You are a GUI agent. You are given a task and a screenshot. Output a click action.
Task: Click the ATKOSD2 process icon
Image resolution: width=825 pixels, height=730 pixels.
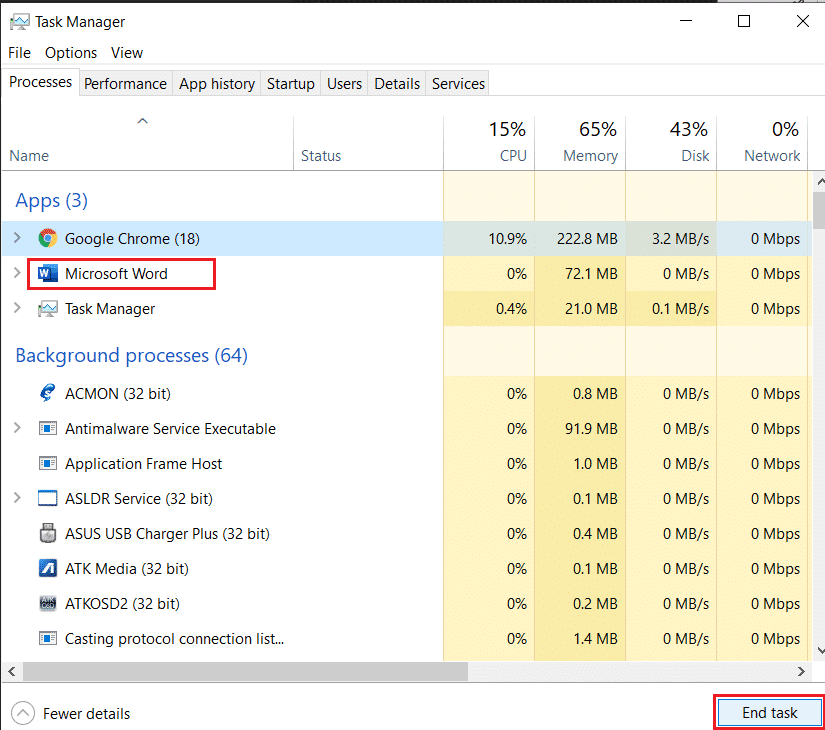[x=47, y=604]
